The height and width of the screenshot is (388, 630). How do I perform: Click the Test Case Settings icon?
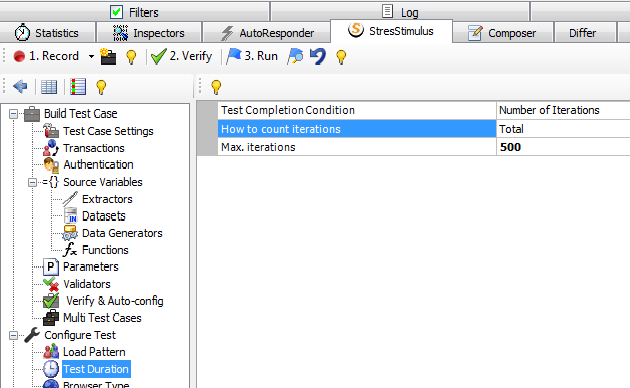(x=51, y=131)
